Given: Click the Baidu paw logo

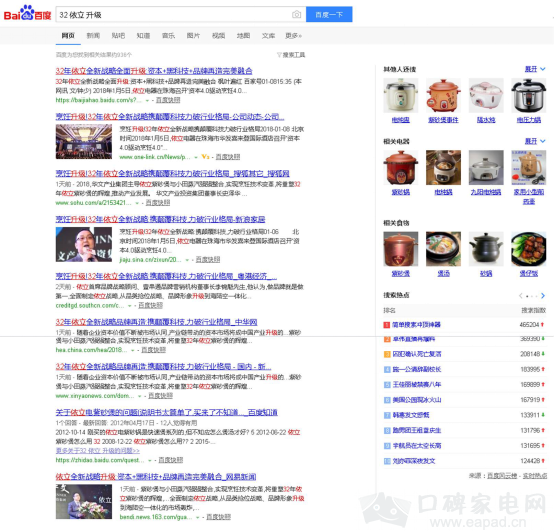Looking at the screenshot, I should coord(28,13).
